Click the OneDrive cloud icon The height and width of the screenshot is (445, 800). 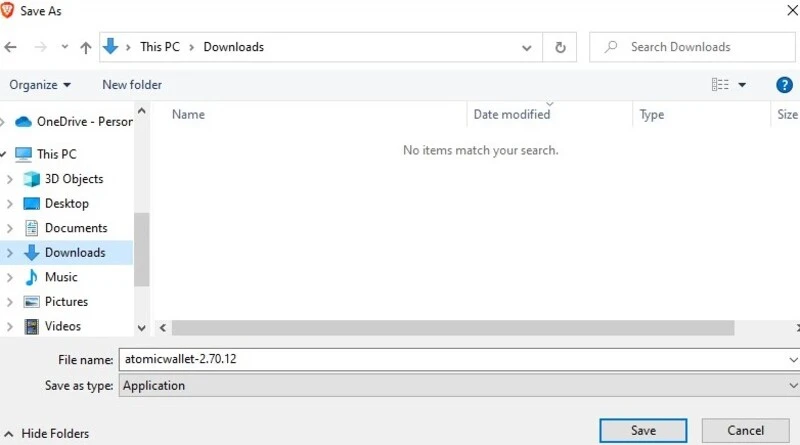click(23, 122)
